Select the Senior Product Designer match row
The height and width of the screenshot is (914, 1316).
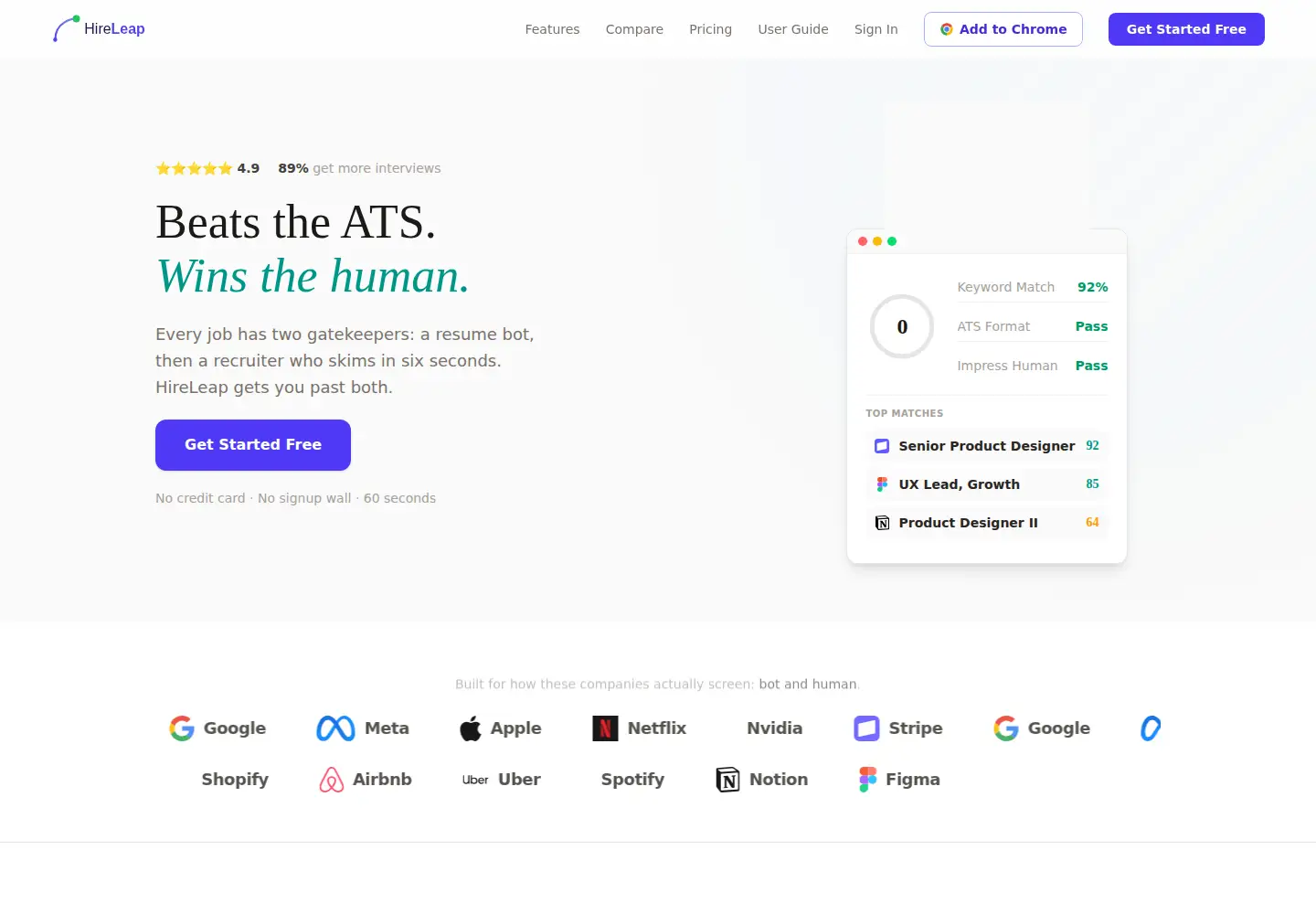pos(987,446)
